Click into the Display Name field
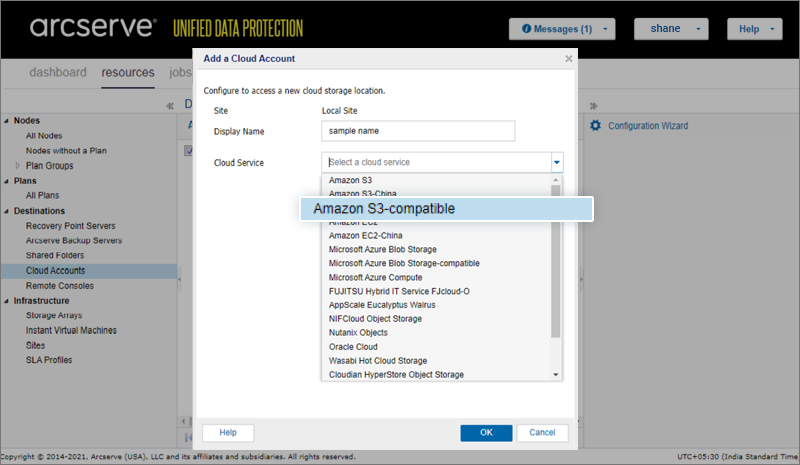This screenshot has height=465, width=800. pos(418,131)
